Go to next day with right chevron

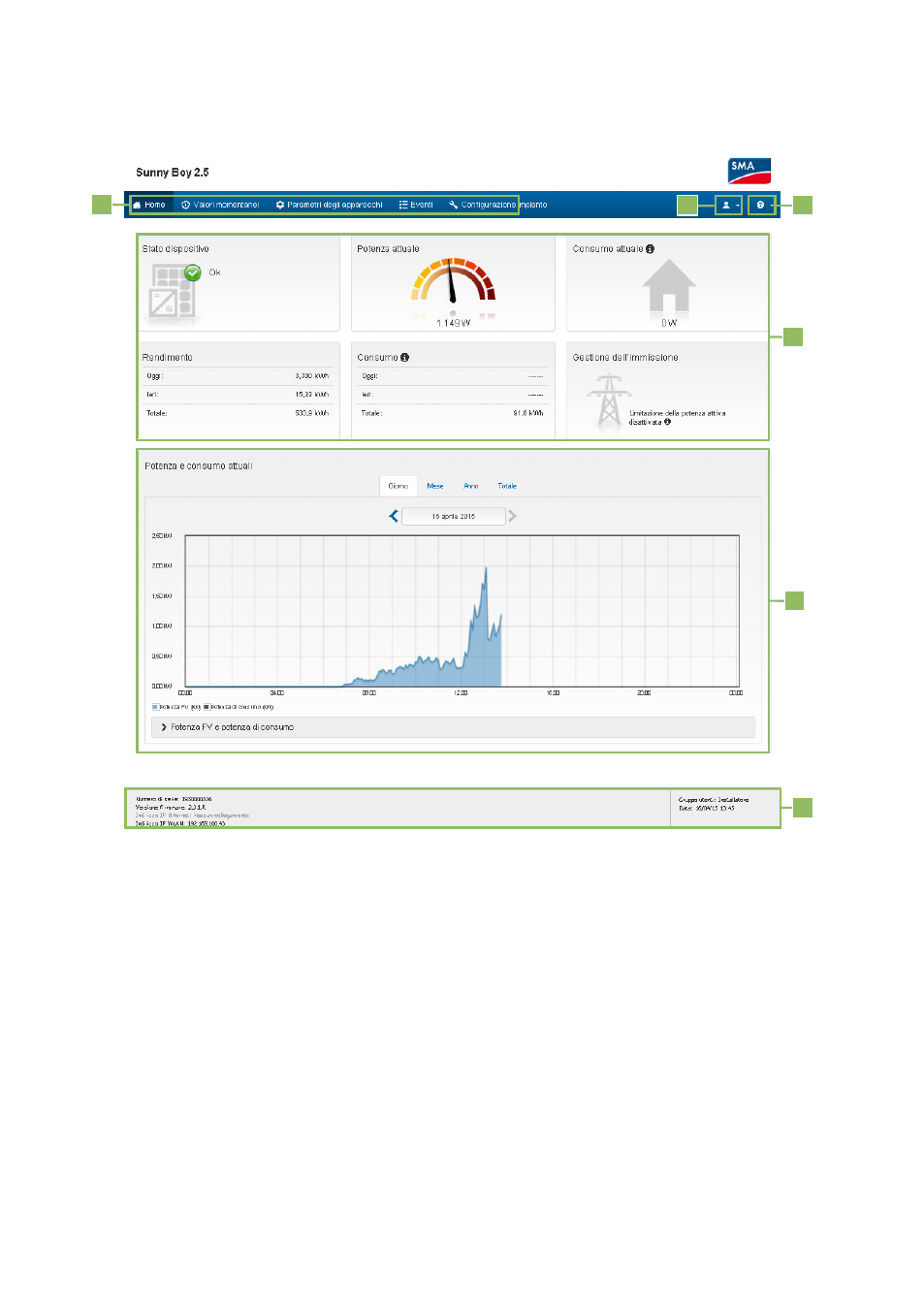(x=512, y=516)
